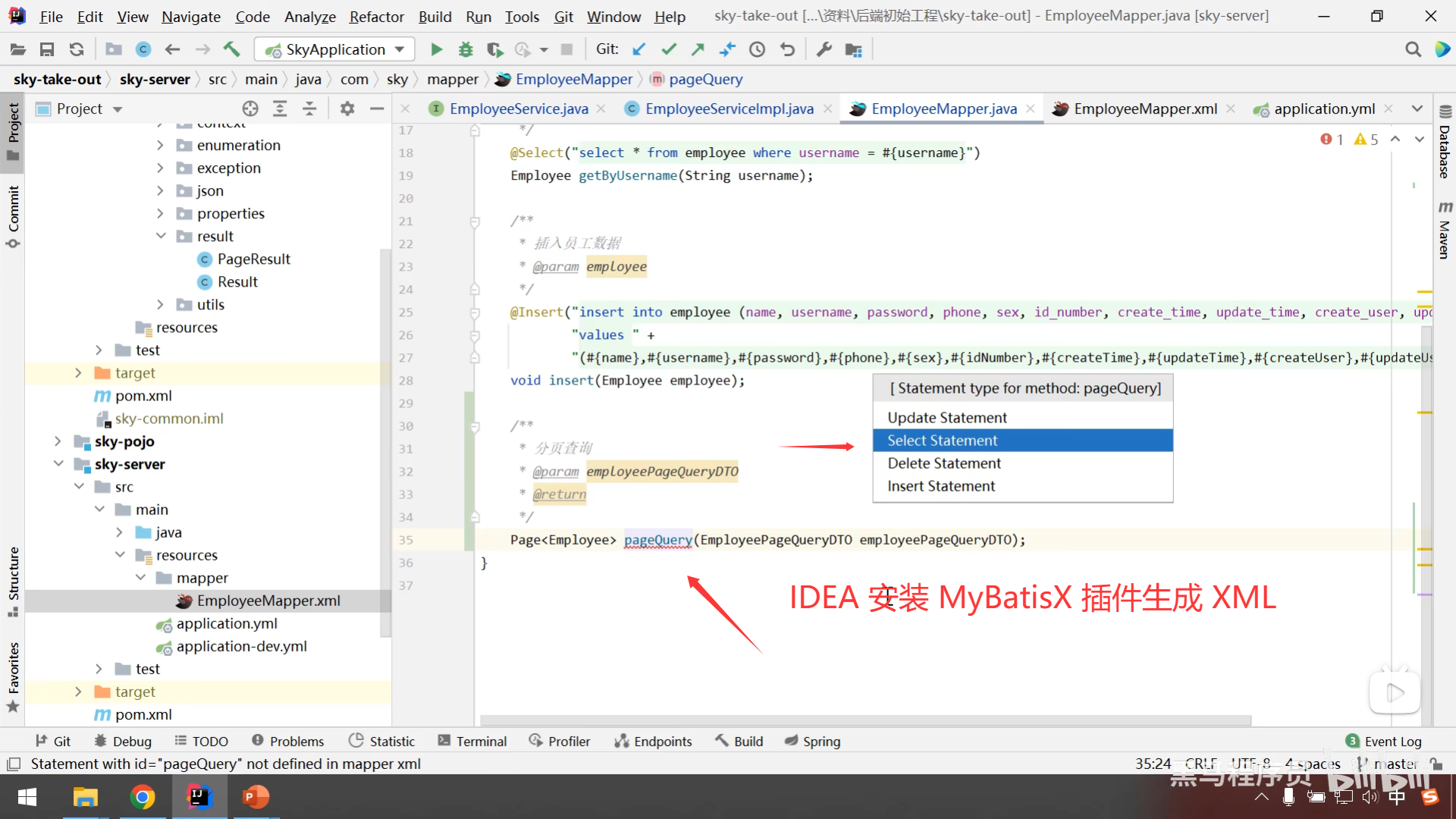Collapse the sky-server module node
1456x819 pixels.
pos(58,463)
